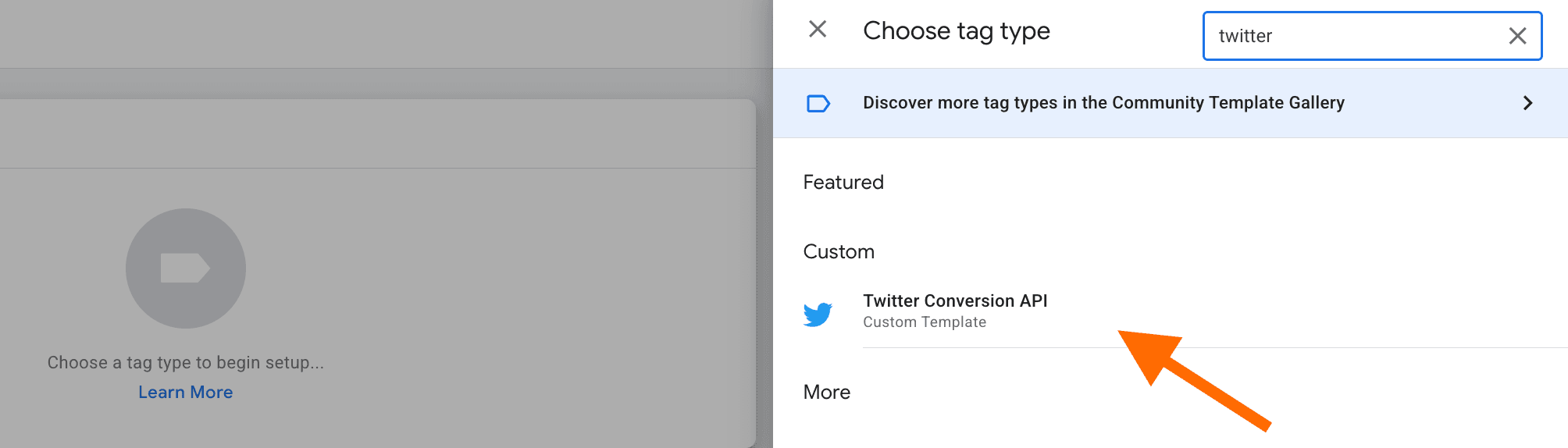1568x448 pixels.
Task: Close the Choose tag type panel
Action: click(x=818, y=30)
